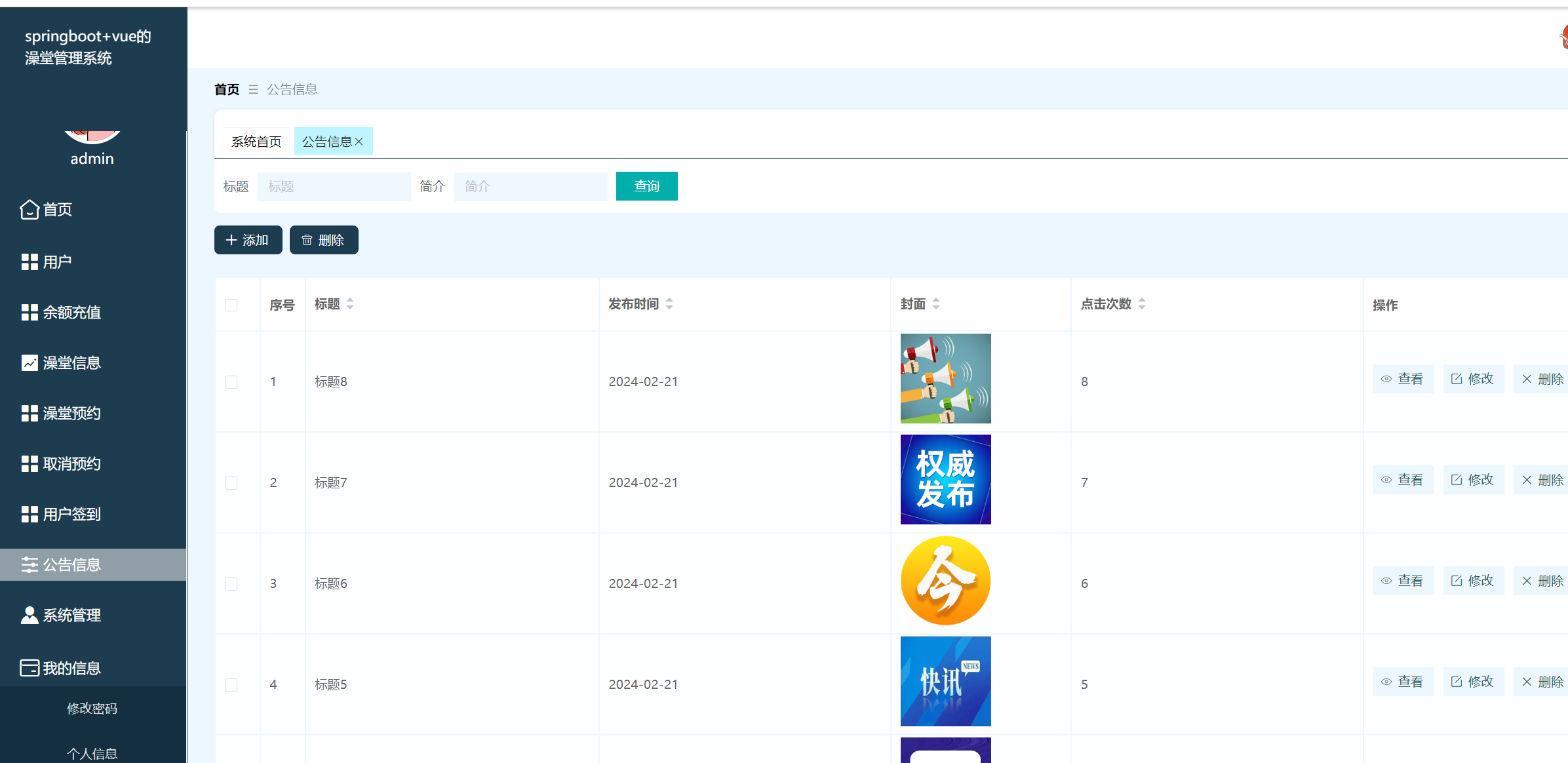This screenshot has width=1568, height=763.
Task: Click the 权威发布 cover thumbnail
Action: tap(945, 479)
